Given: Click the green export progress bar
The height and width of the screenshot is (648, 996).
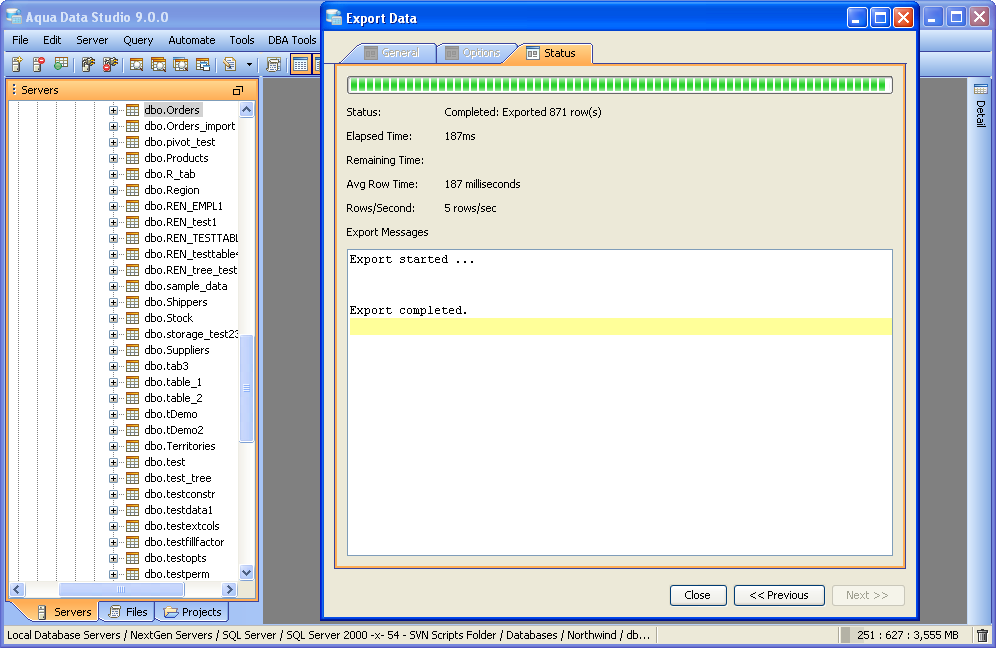Looking at the screenshot, I should click(x=620, y=85).
